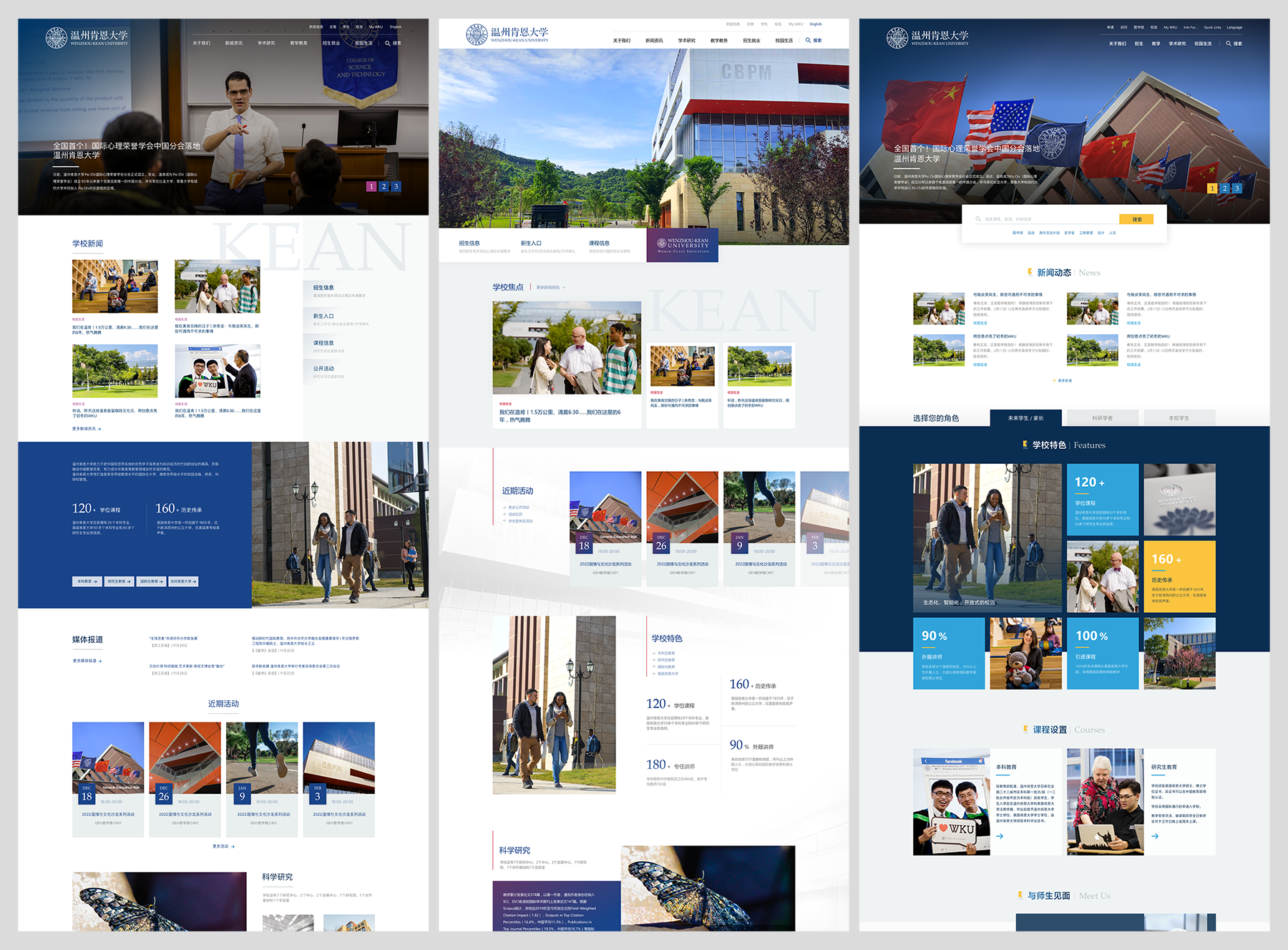The height and width of the screenshot is (950, 1288).
Task: Click the search magnifier in the classroom header
Action: tap(388, 44)
